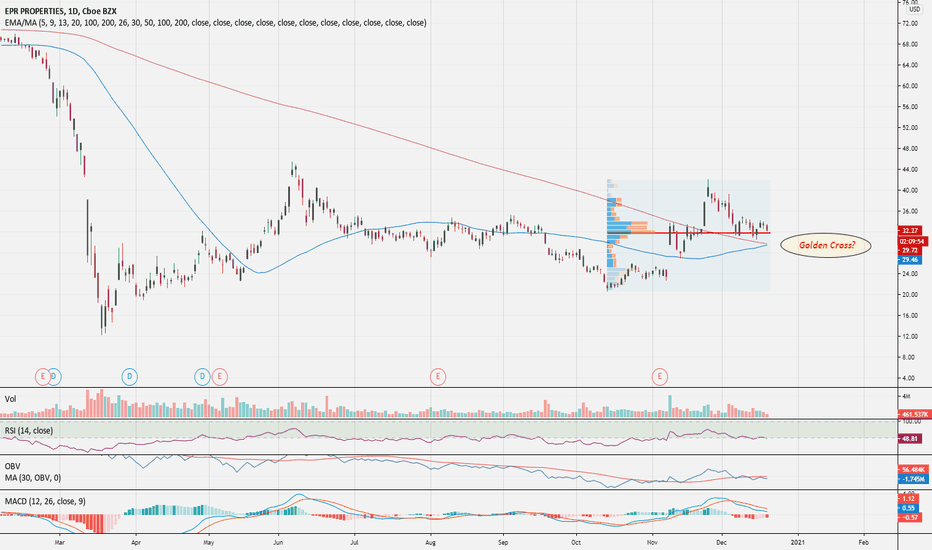Click the '2021' label on time axis
The image size is (932, 550).
[798, 542]
